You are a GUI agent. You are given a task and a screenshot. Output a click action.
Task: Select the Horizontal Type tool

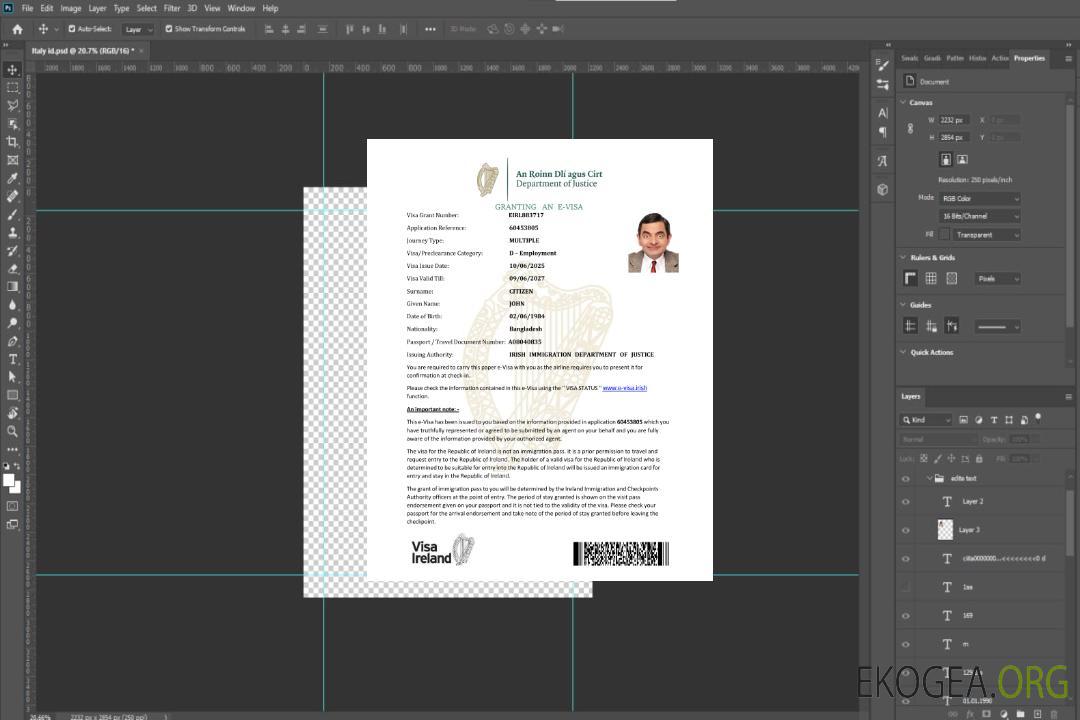tap(12, 359)
